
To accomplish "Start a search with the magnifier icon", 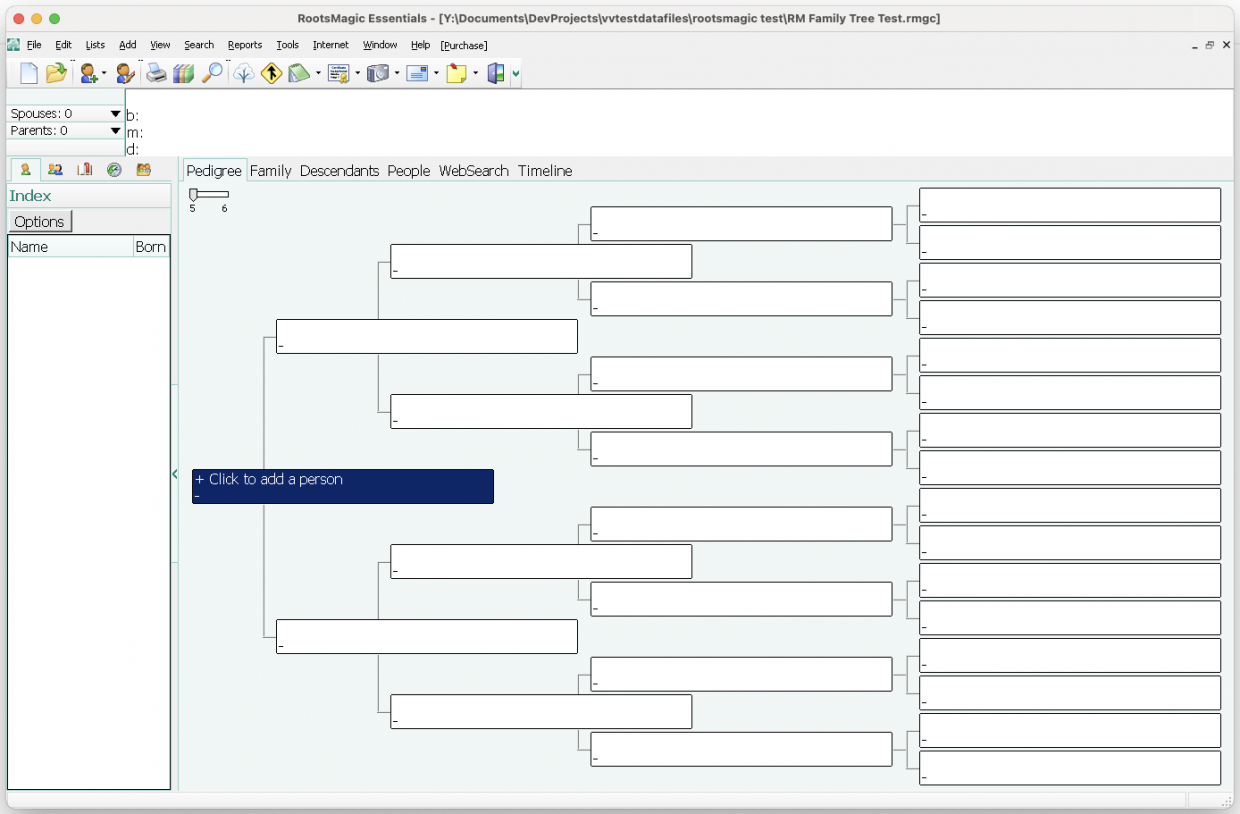I will [212, 73].
